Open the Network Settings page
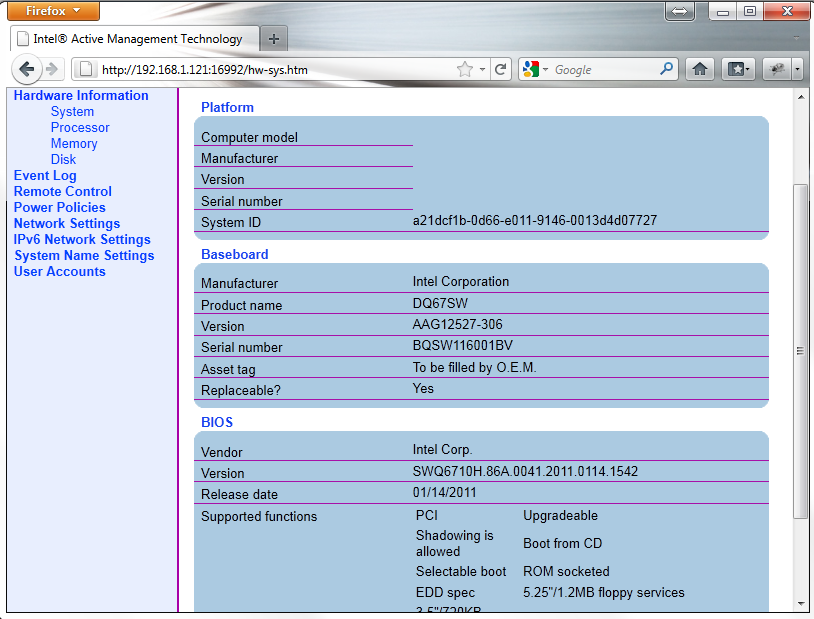Viewport: 814px width, 619px height. [x=67, y=223]
